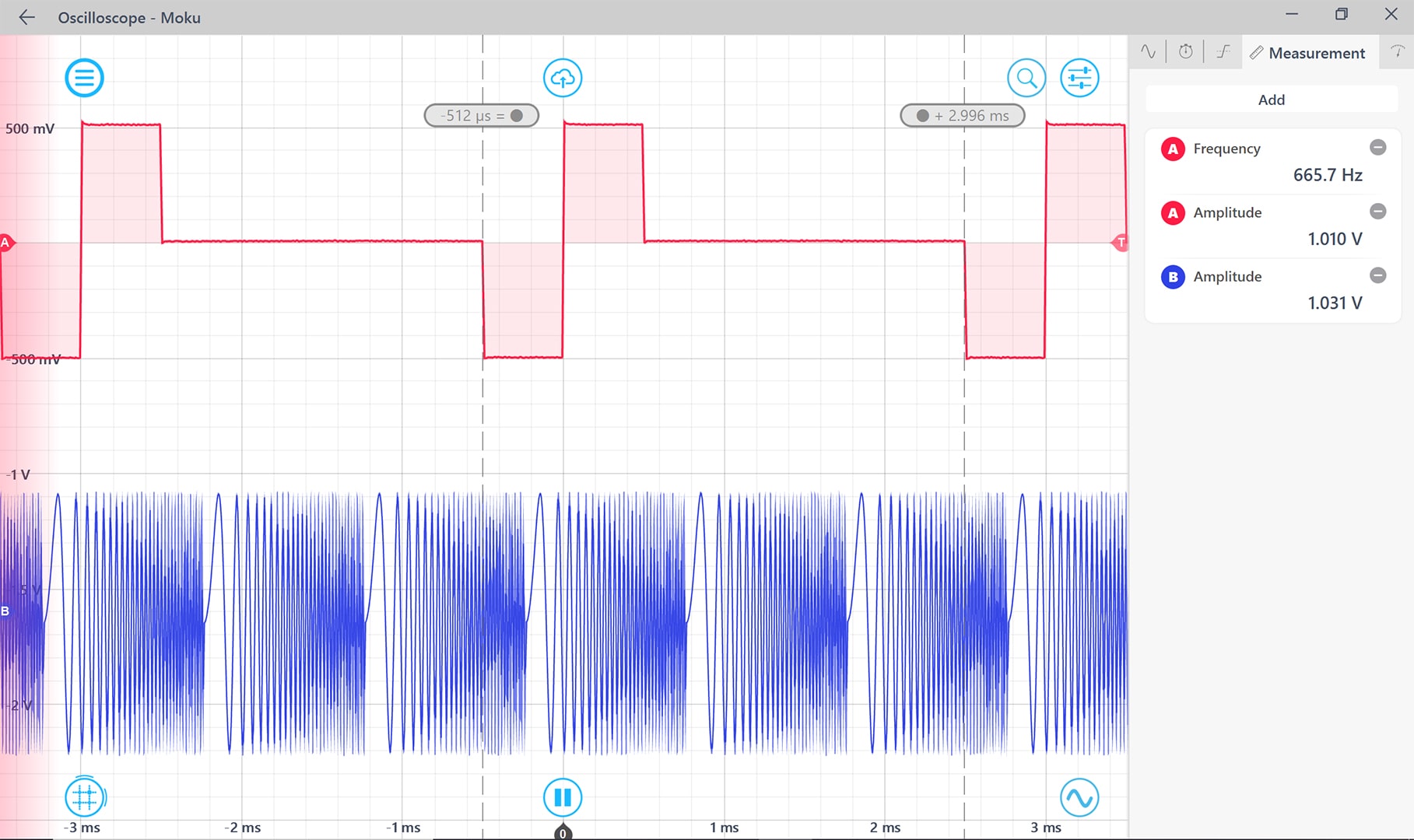
Task: Select the +2.996 ms time cursor label
Action: tap(961, 114)
